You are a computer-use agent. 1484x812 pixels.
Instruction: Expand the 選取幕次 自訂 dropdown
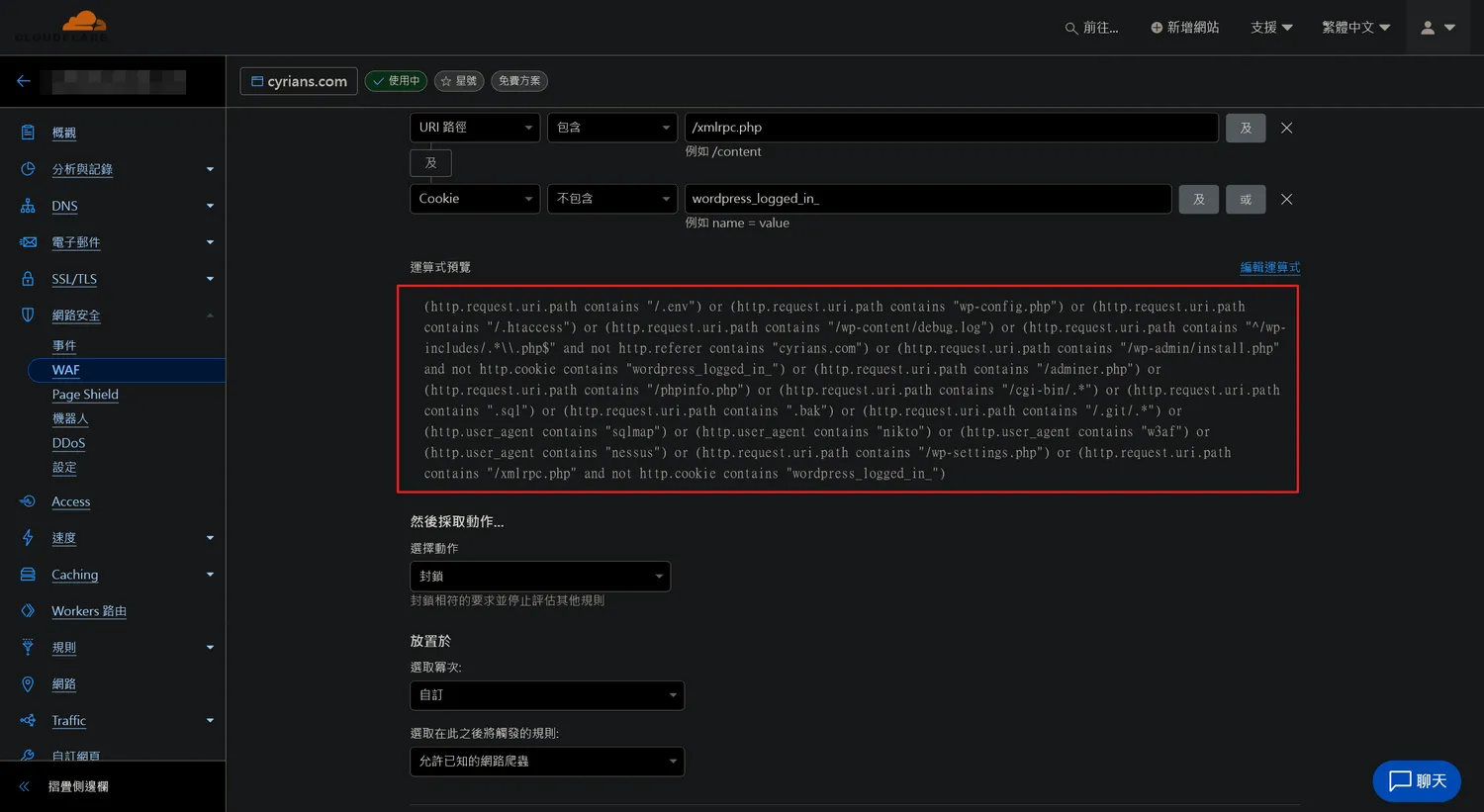click(547, 695)
